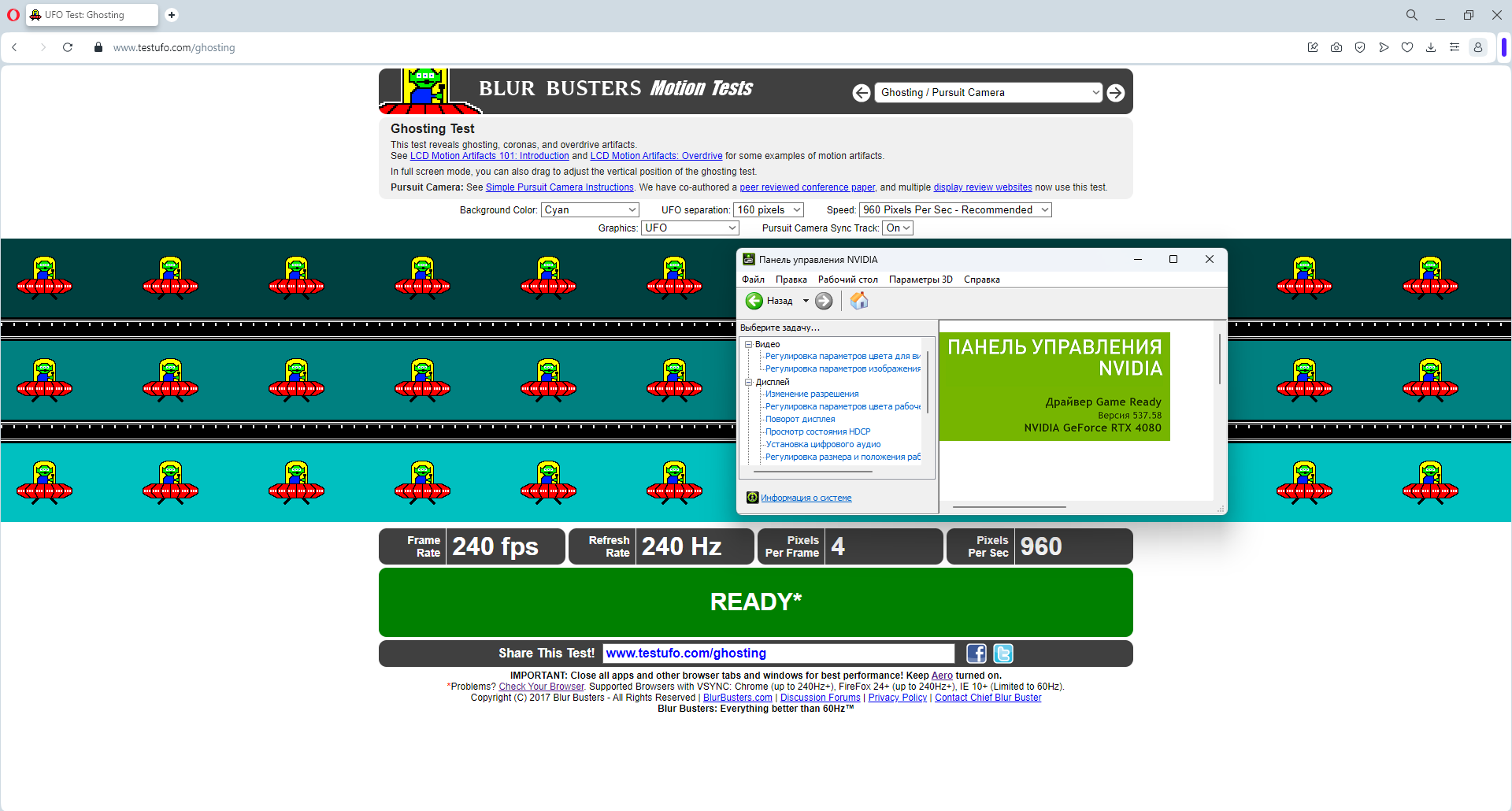Click the green Назад back arrow in NVIDIA panel
This screenshot has width=1512, height=811.
754,301
